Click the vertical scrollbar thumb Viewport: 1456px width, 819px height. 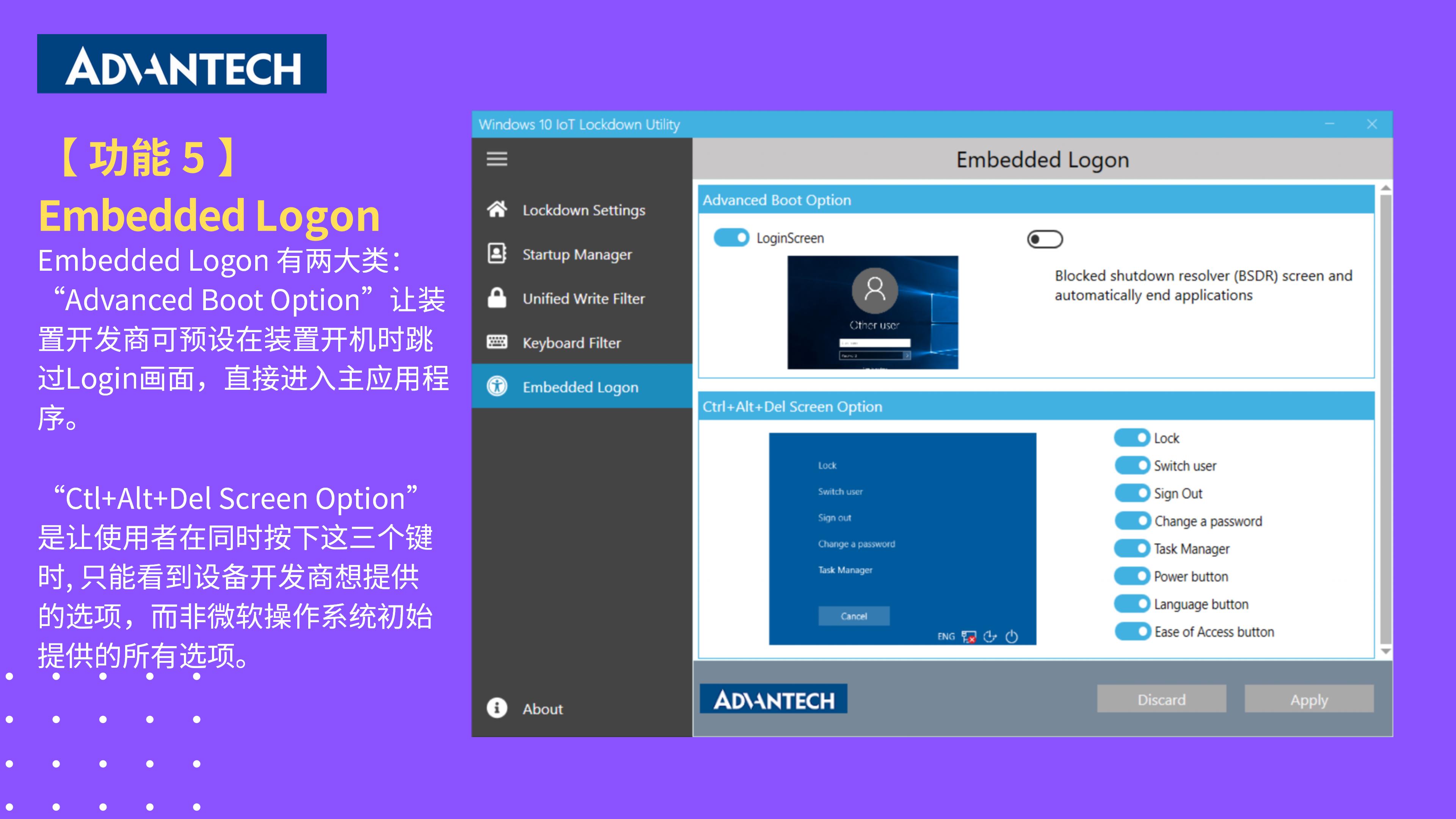[1385, 420]
